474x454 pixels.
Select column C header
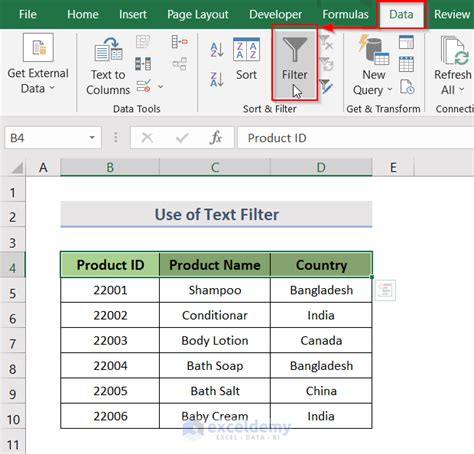click(215, 167)
